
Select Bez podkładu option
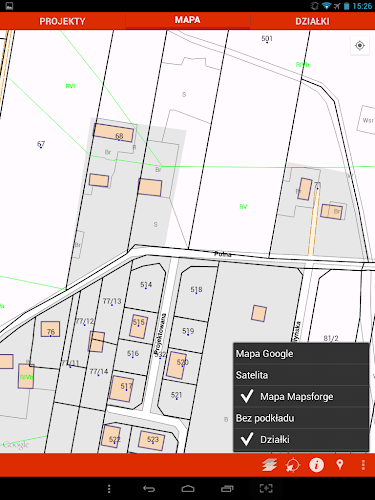tap(301, 418)
